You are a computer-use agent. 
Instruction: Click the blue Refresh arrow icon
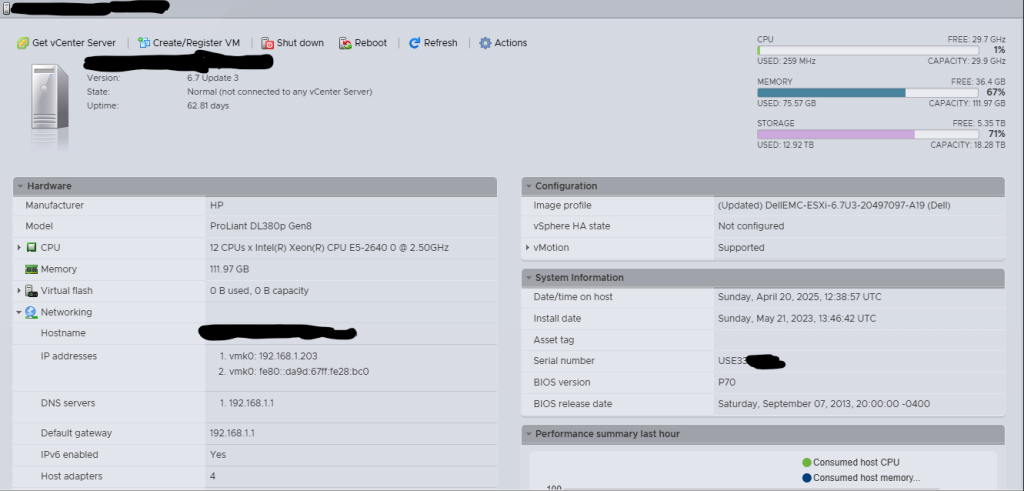click(x=414, y=43)
